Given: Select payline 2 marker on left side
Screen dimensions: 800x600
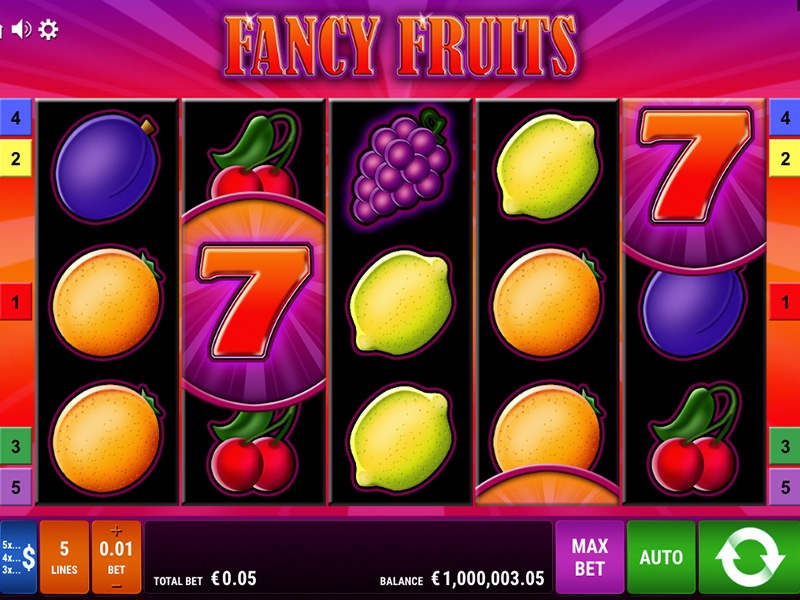Looking at the screenshot, I should click(15, 159).
